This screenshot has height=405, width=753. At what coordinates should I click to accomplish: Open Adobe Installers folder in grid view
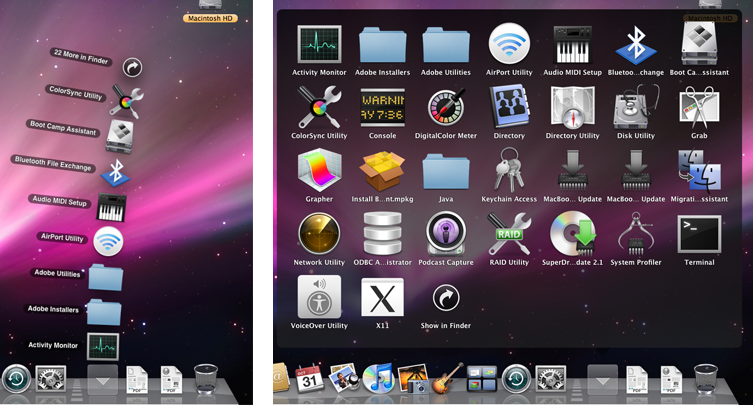coord(382,45)
